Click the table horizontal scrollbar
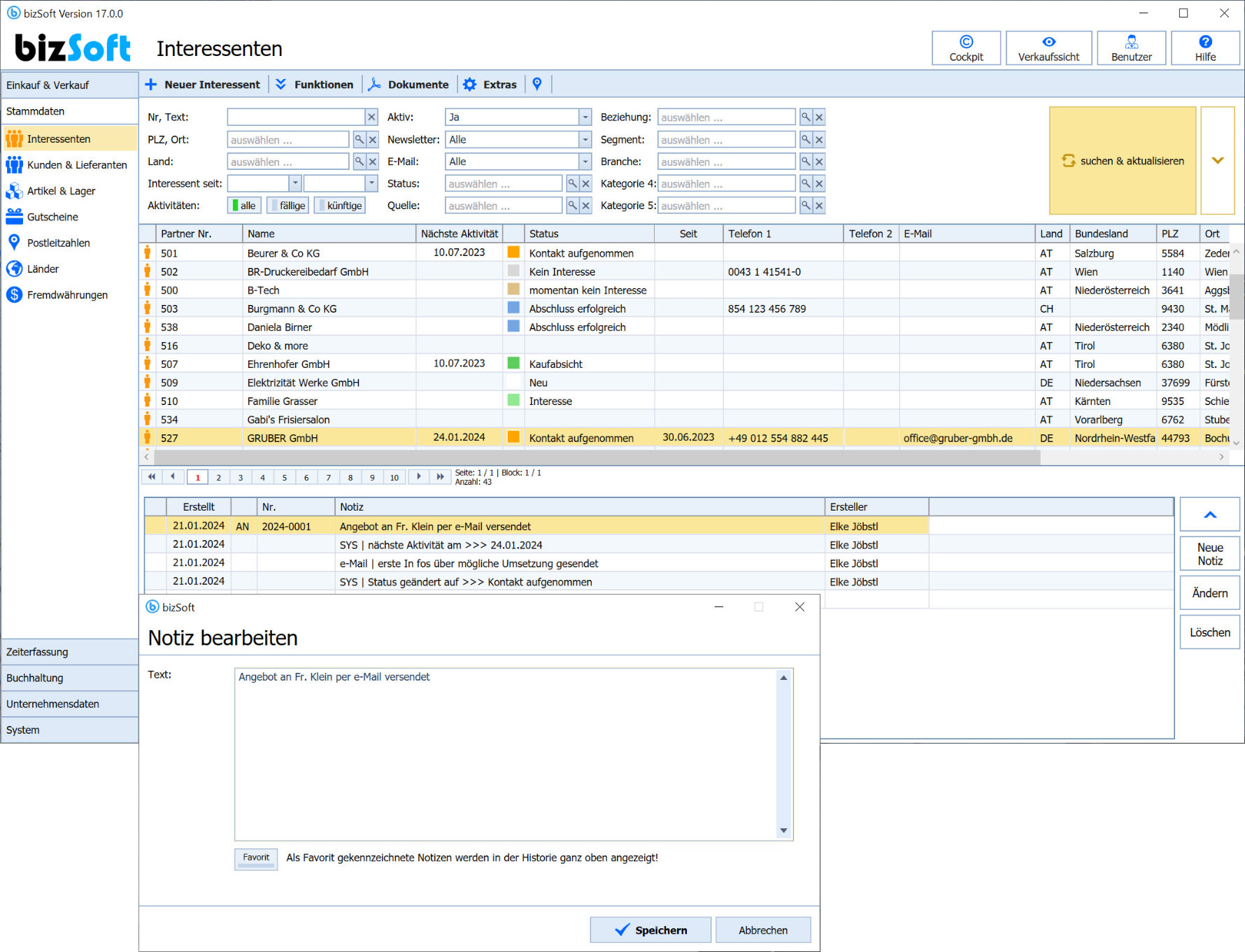 click(597, 457)
